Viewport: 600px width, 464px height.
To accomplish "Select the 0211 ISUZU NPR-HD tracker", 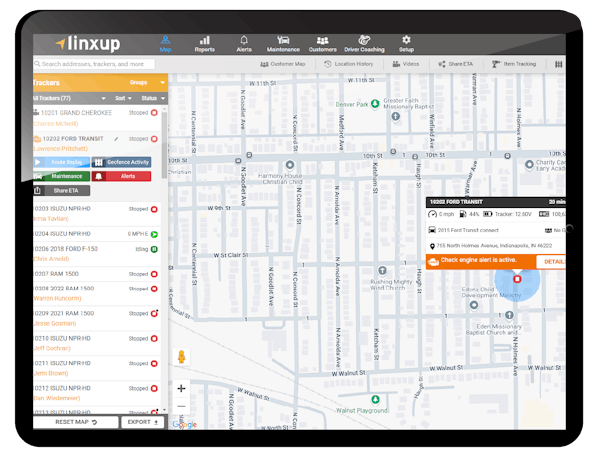I will 97,368.
